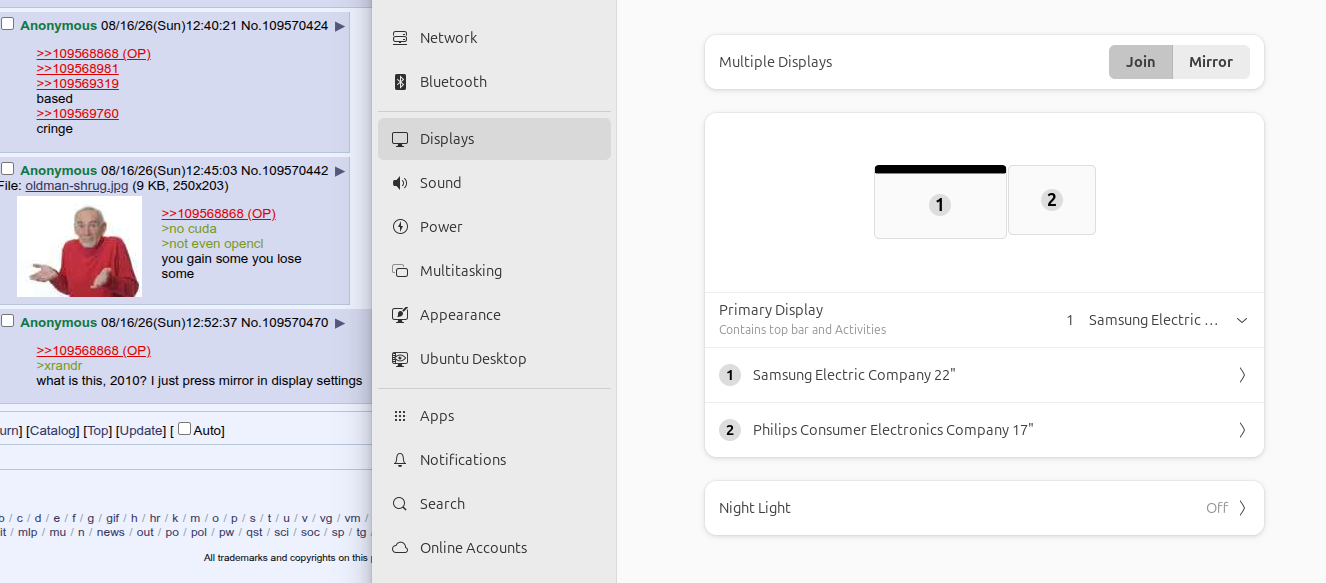
Task: Open post menu arrow for No.109570442
Action: coord(340,171)
